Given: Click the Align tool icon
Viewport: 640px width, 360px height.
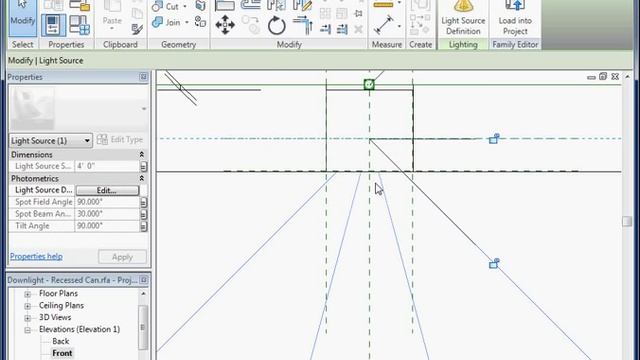Looking at the screenshot, I should click(x=225, y=5).
